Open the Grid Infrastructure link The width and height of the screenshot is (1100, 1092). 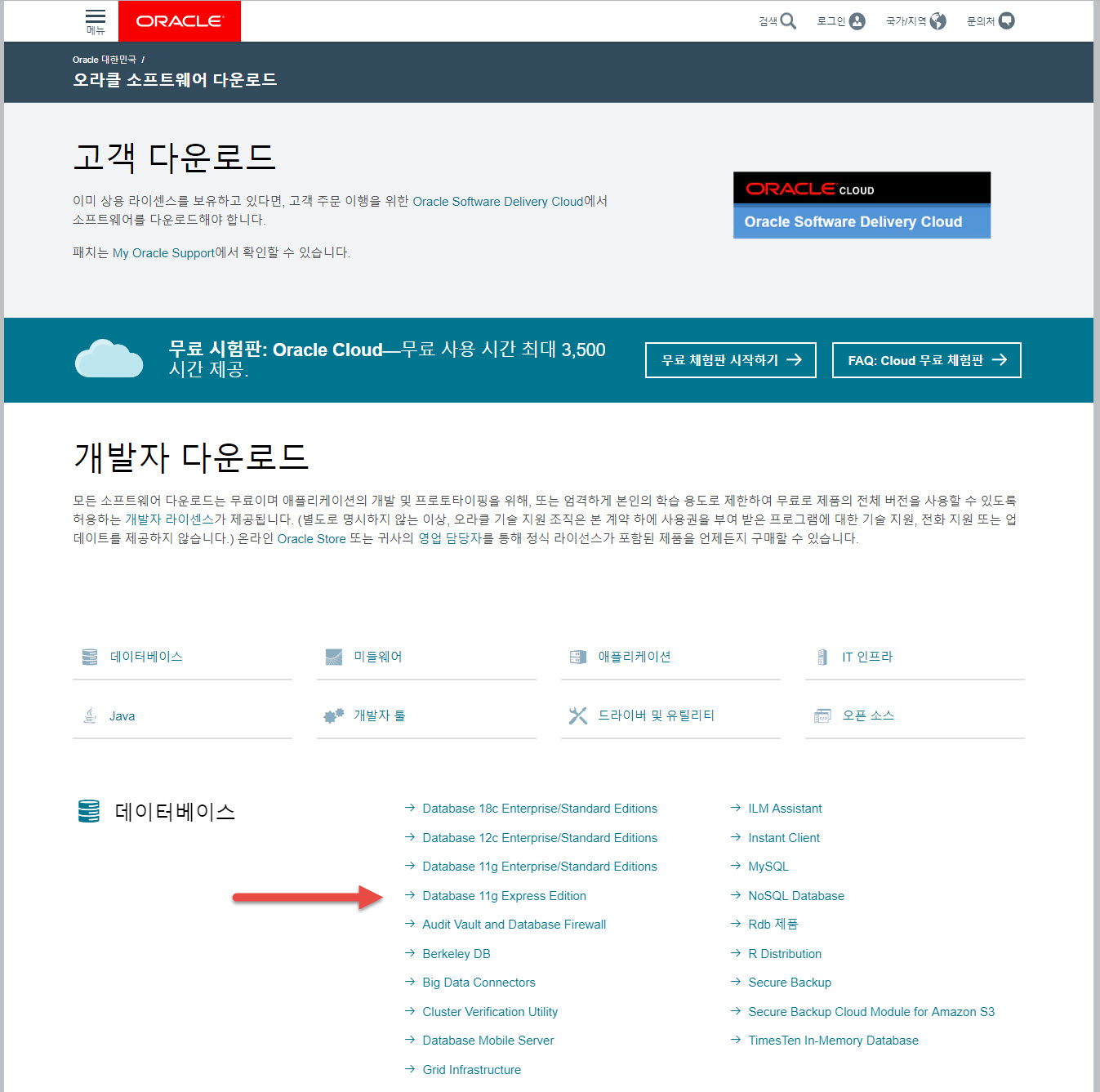pyautogui.click(x=471, y=1070)
